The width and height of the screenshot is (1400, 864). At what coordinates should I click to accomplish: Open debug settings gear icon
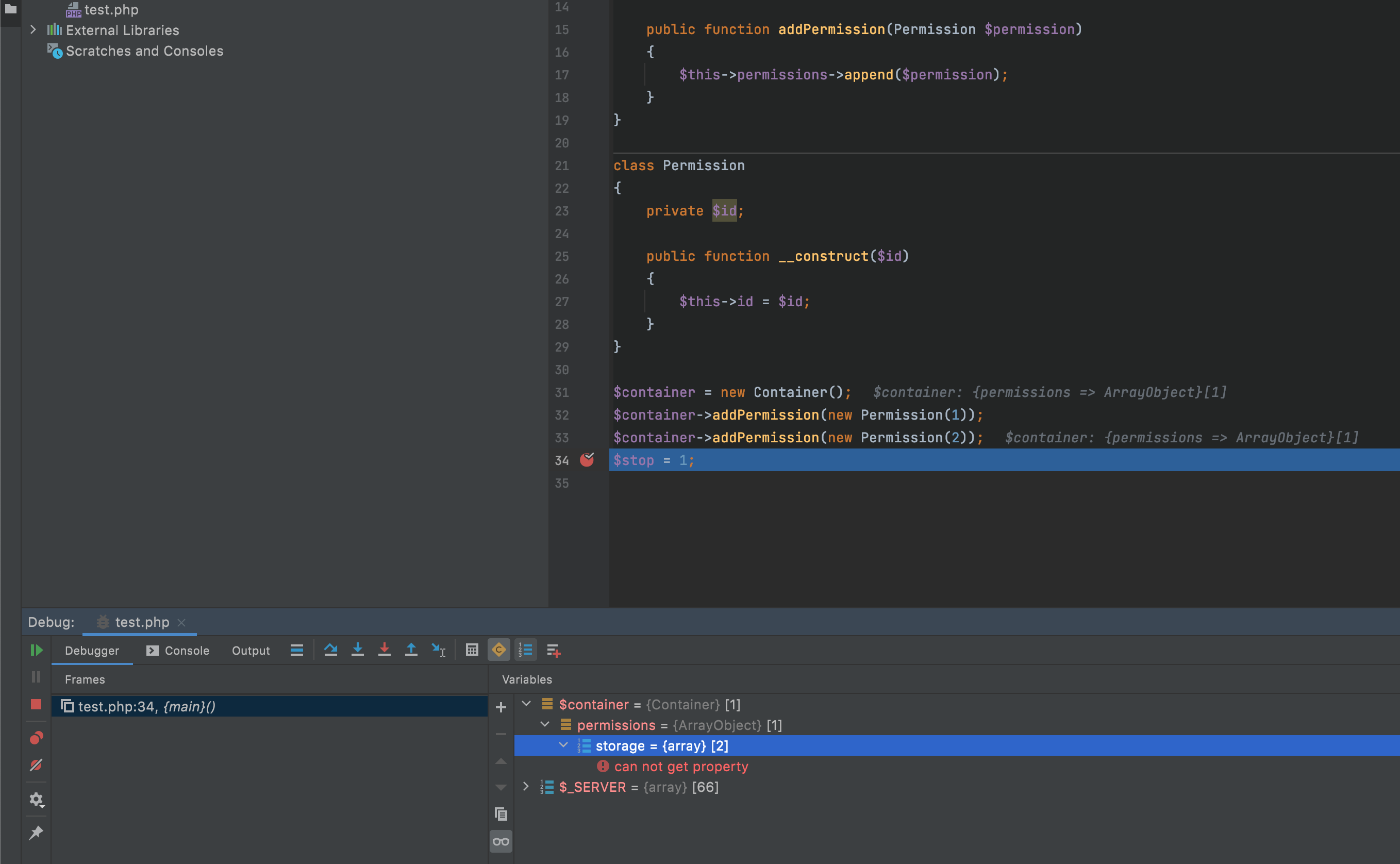[37, 800]
